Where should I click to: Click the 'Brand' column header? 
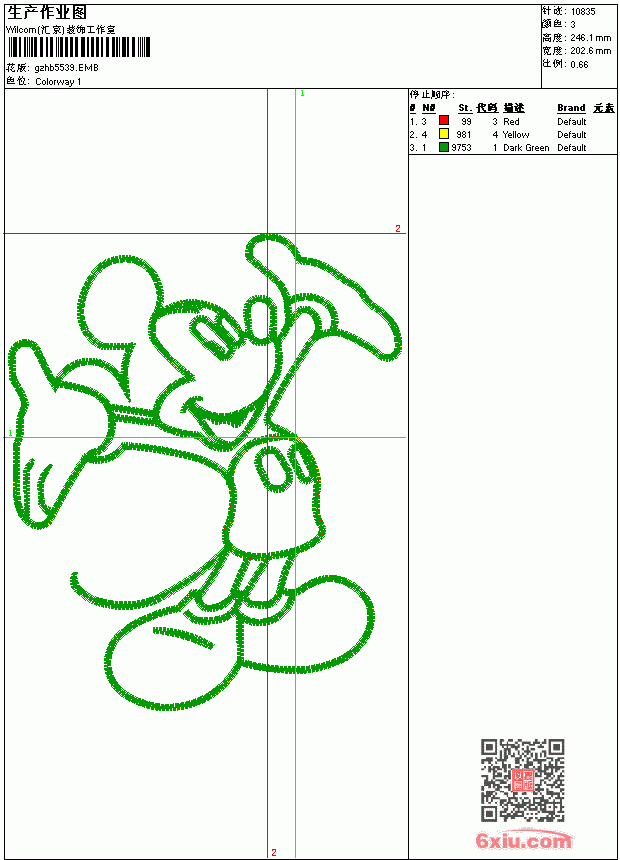pos(571,108)
